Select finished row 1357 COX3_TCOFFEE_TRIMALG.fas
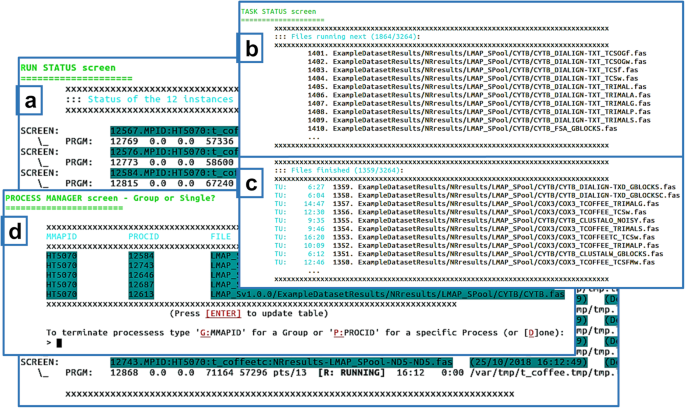685x408 pixels. click(x=467, y=204)
